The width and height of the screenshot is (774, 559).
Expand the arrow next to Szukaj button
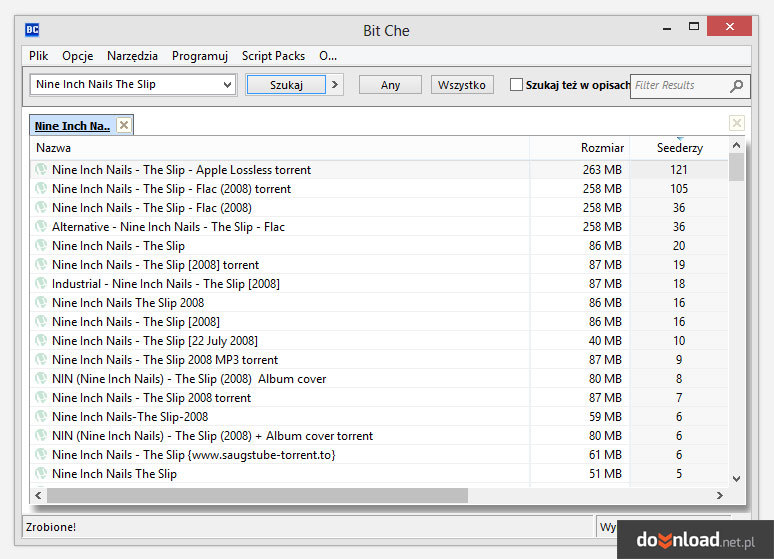tap(335, 84)
